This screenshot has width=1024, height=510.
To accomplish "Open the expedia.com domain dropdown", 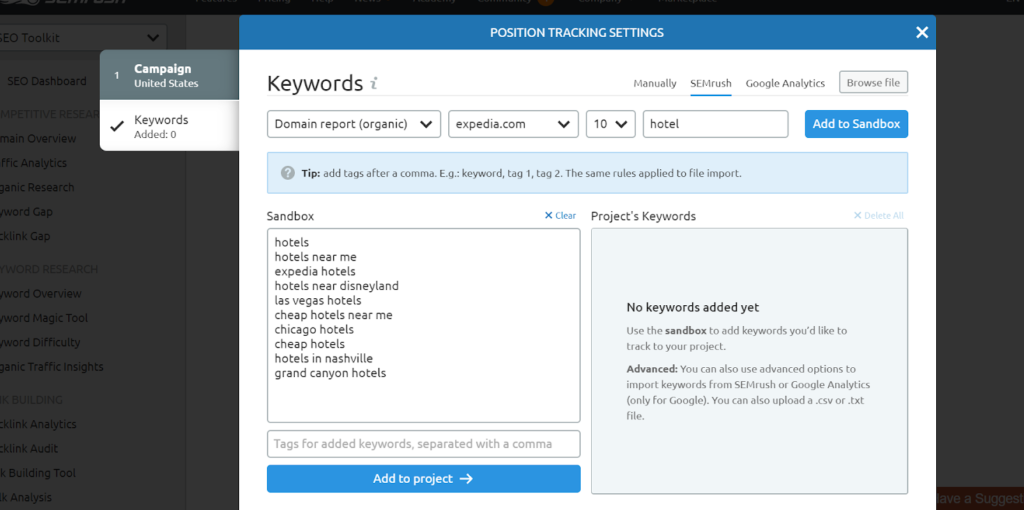I will pyautogui.click(x=513, y=124).
